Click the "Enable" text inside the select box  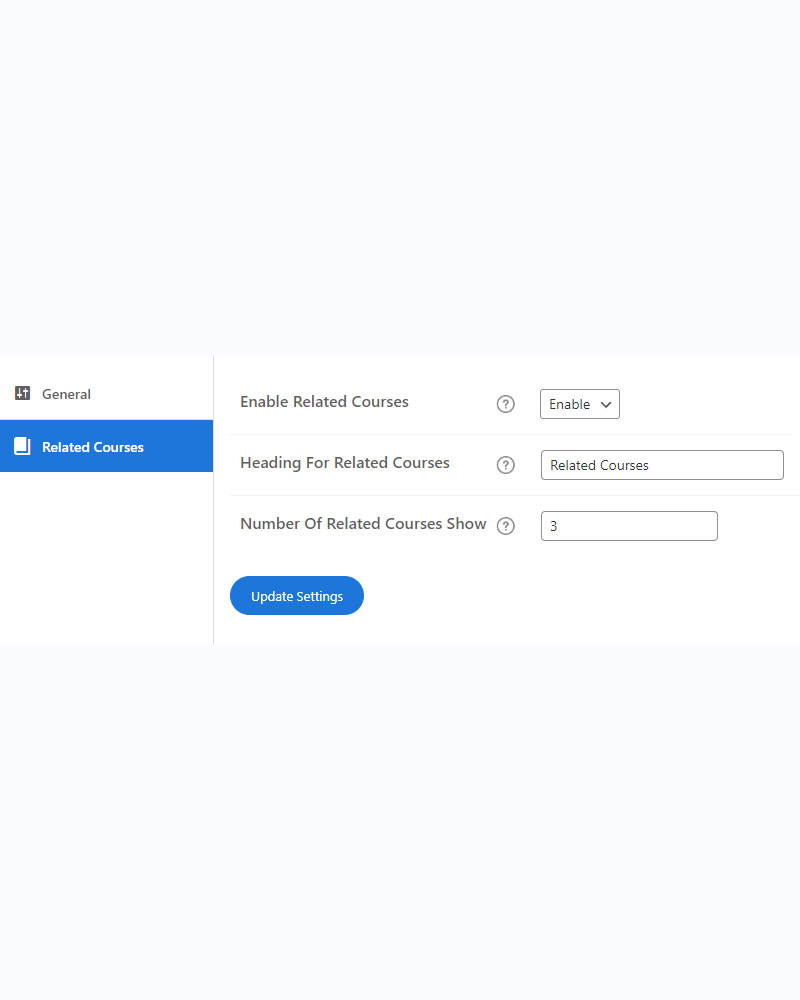(x=569, y=404)
